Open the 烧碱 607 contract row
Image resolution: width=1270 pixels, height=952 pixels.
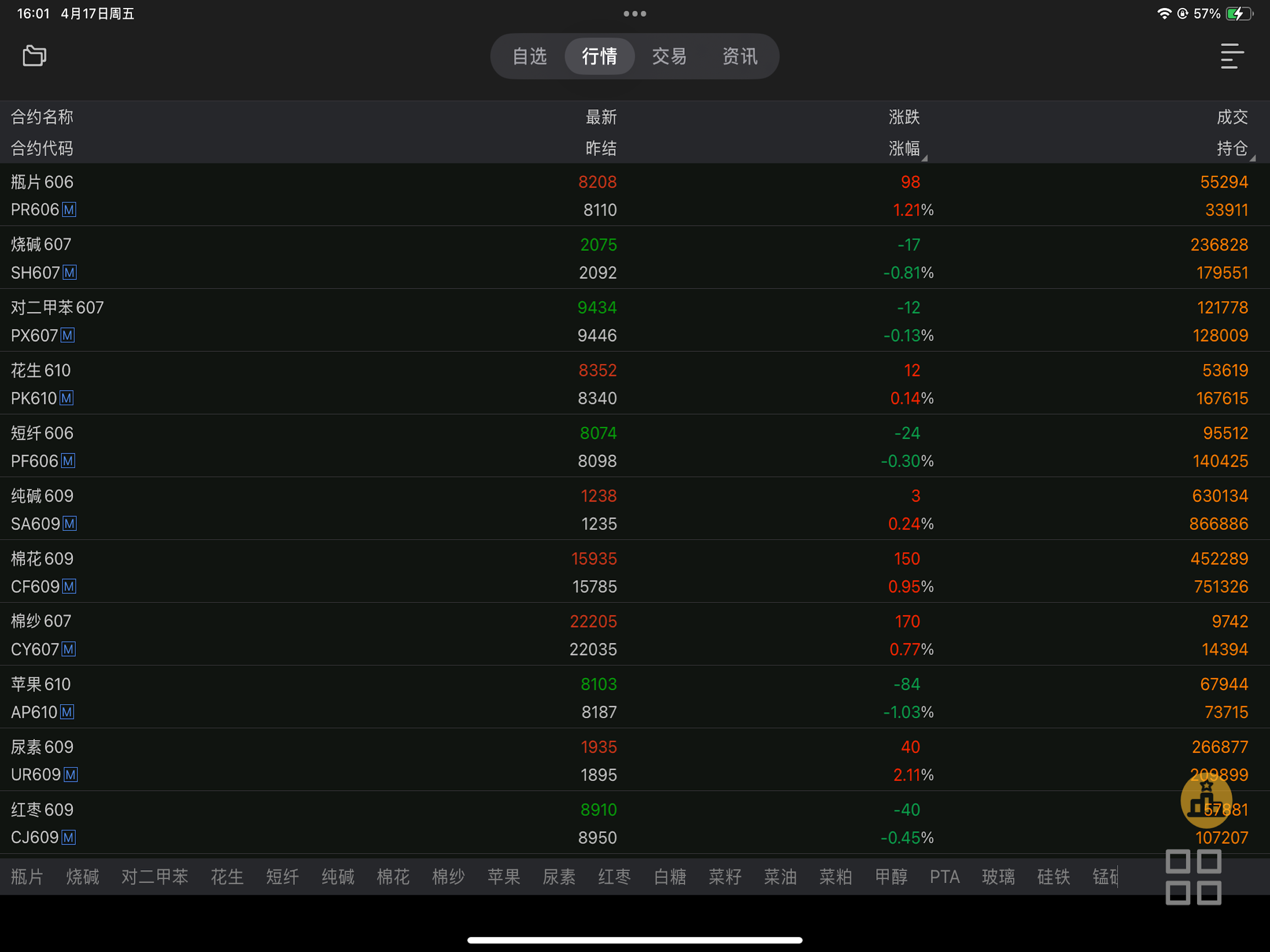click(635, 258)
